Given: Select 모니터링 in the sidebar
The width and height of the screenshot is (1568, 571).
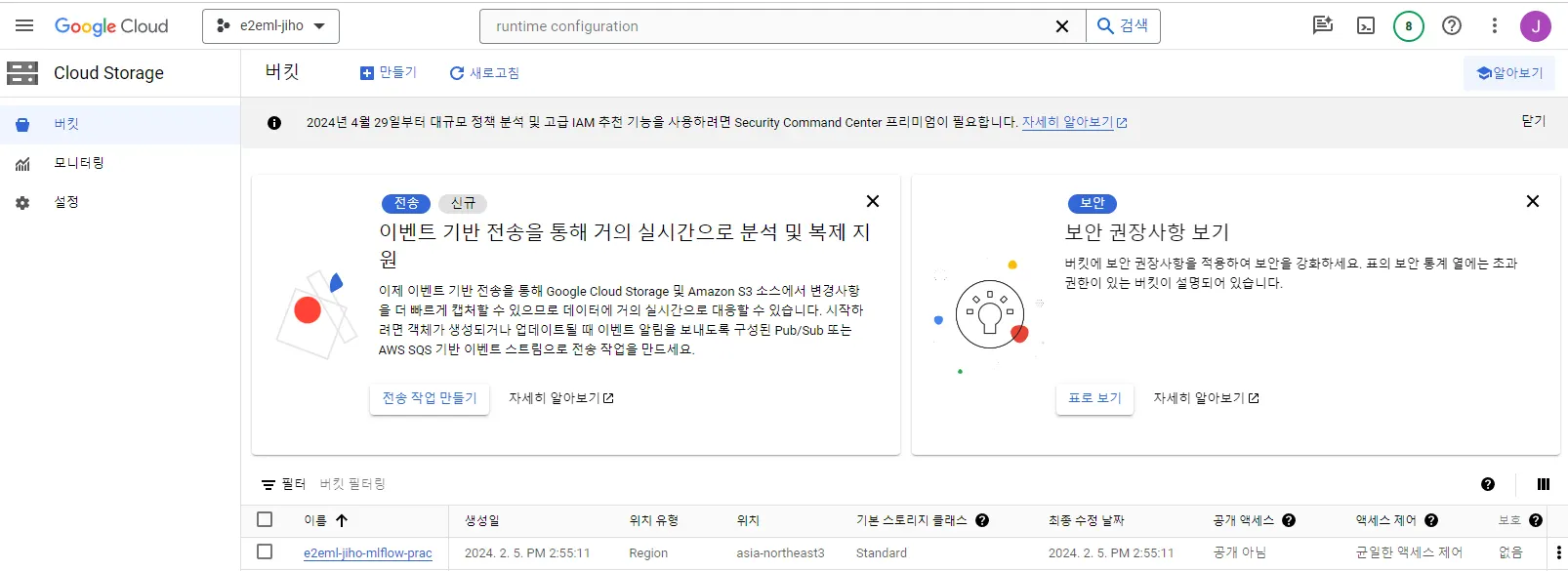Looking at the screenshot, I should click(120, 163).
